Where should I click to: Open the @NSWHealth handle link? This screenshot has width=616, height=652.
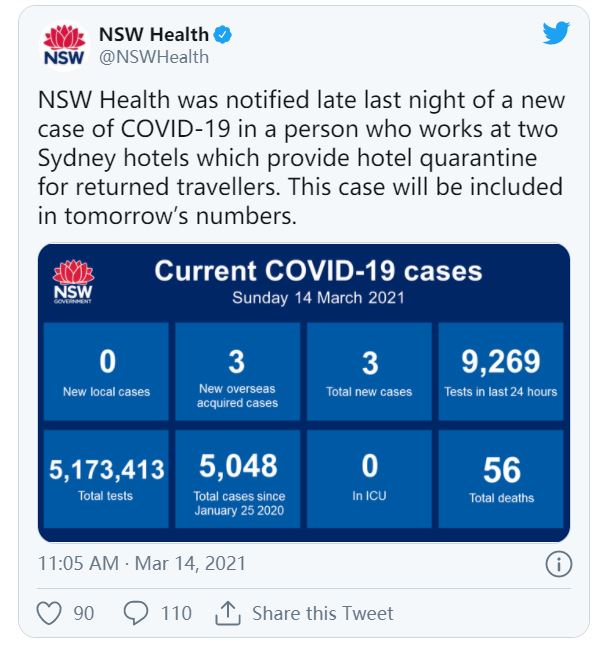tap(154, 57)
